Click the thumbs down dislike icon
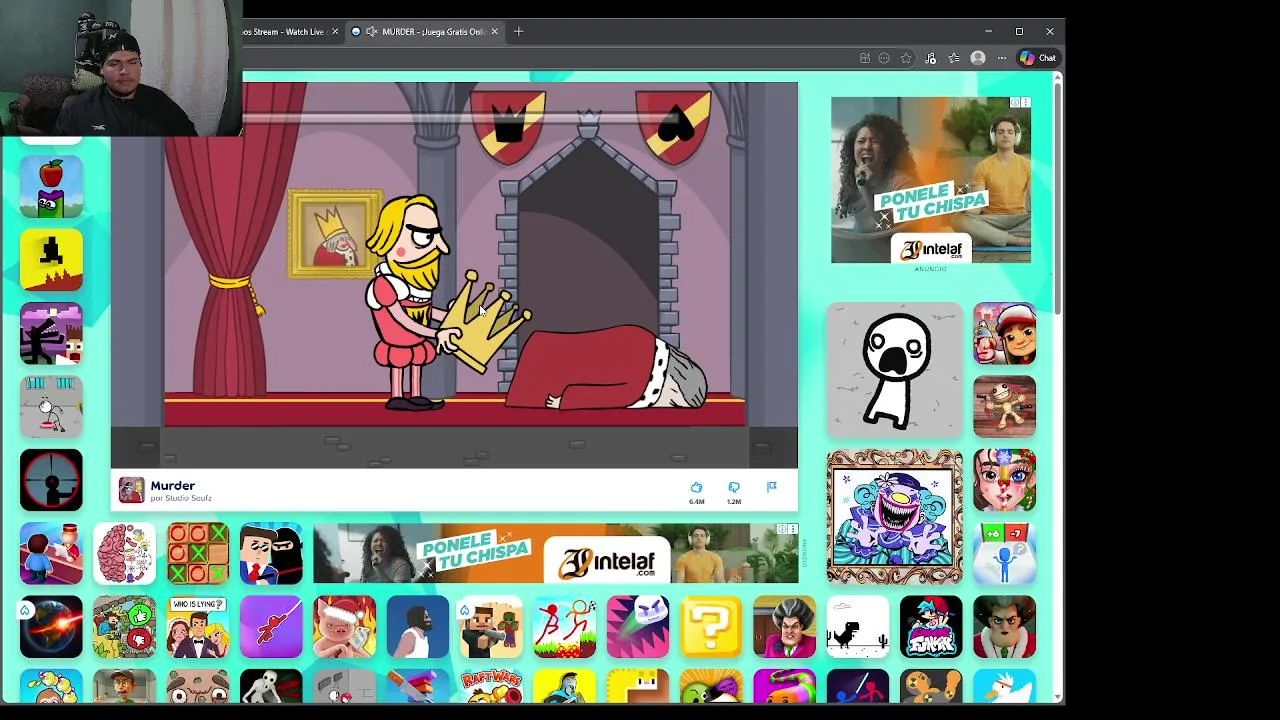Viewport: 1280px width, 720px height. point(734,488)
